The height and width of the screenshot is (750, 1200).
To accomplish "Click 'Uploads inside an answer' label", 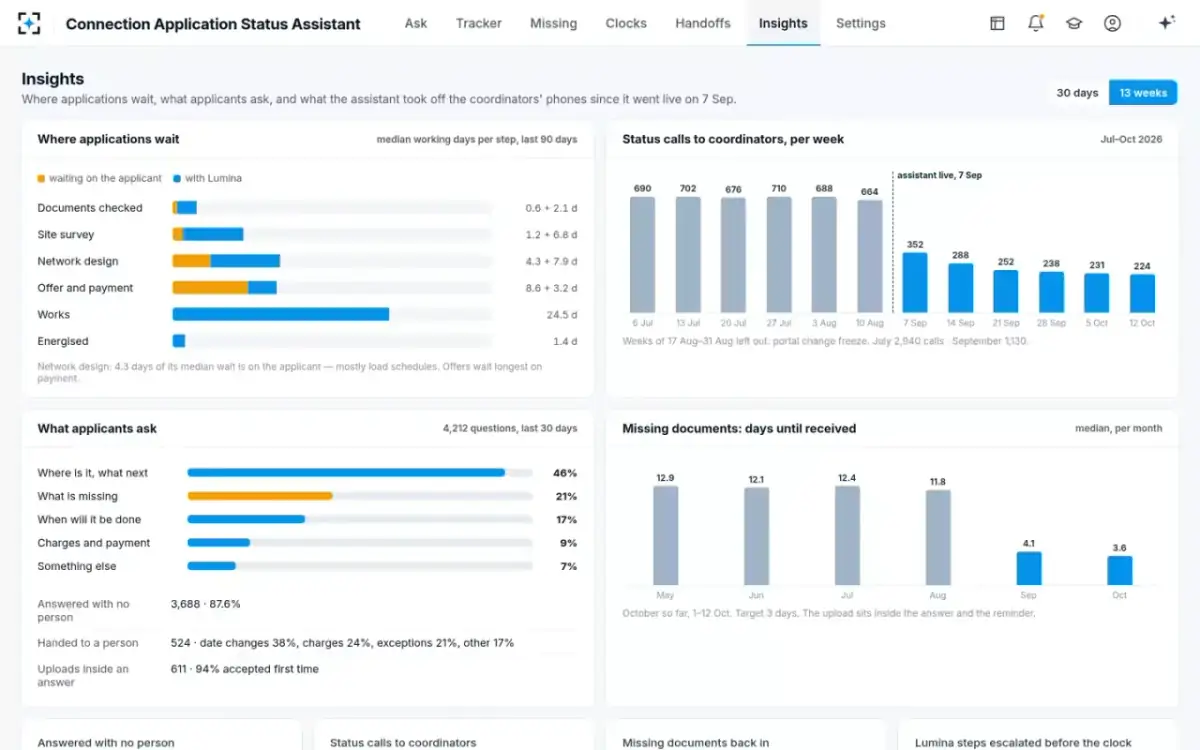I will pos(83,675).
